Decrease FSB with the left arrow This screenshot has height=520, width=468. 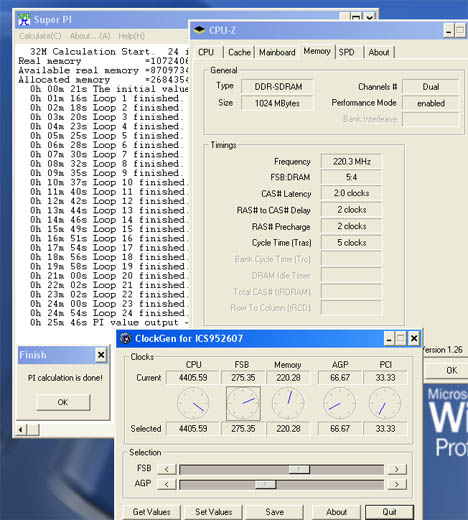pos(166,469)
